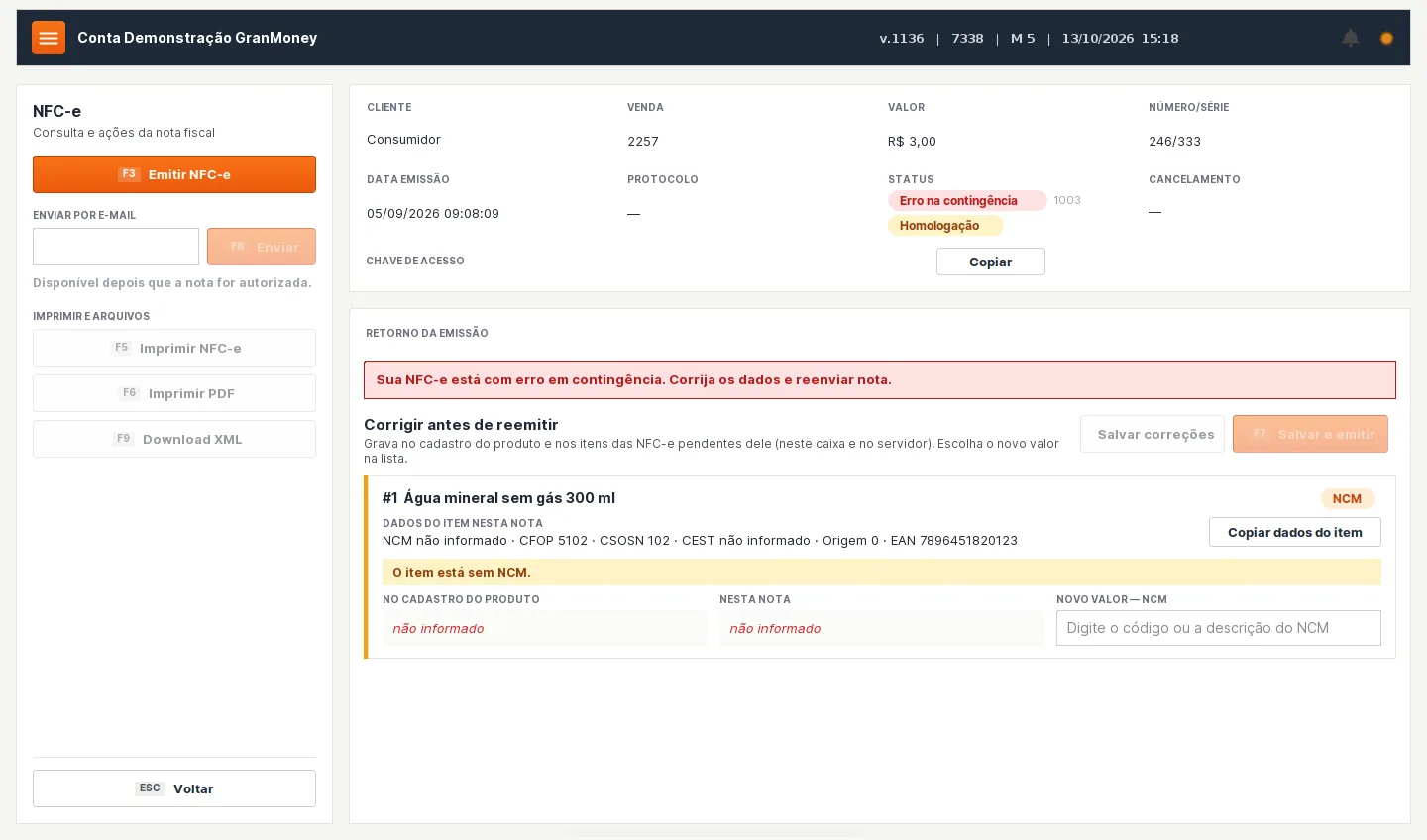Select item title Água mineral sem gás 300 ml
Viewport: 1427px width, 840px height.
click(509, 498)
